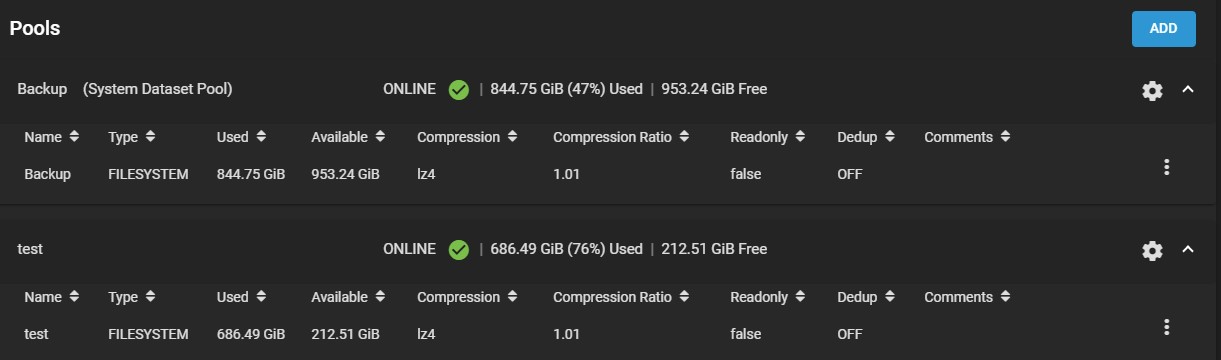This screenshot has width=1221, height=360.
Task: Sort Backup pool by Type column header
Action: pos(132,137)
